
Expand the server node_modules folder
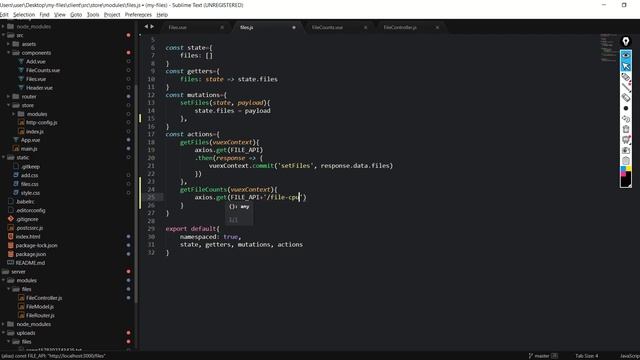3,324
